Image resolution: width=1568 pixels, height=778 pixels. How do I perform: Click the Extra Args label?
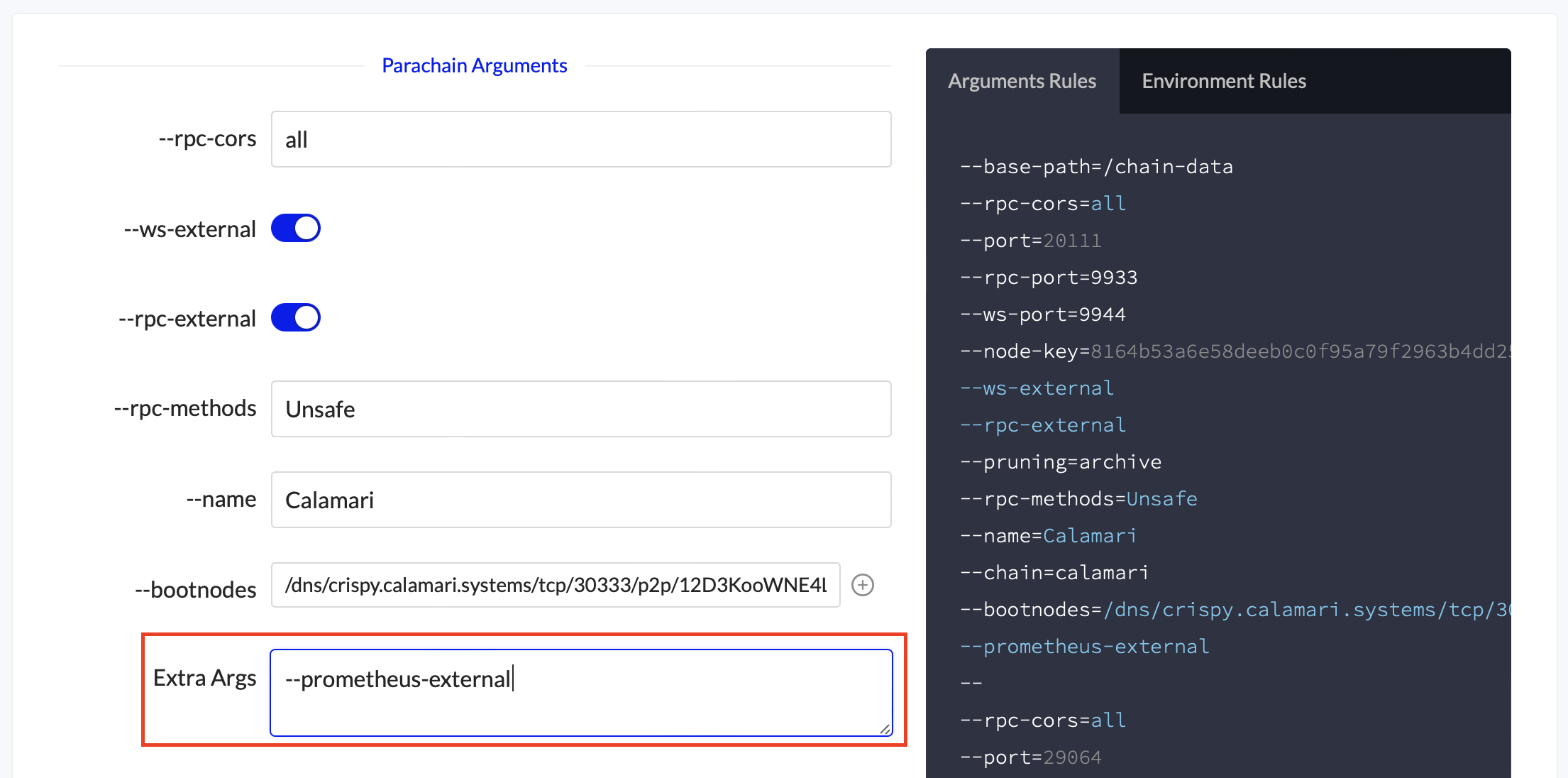coord(204,678)
